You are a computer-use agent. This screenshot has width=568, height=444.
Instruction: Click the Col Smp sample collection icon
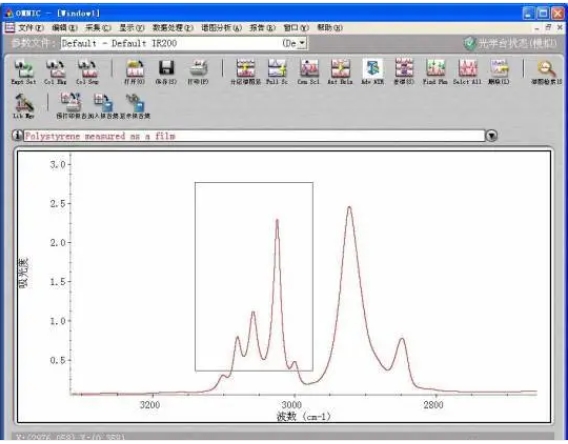pyautogui.click(x=87, y=71)
